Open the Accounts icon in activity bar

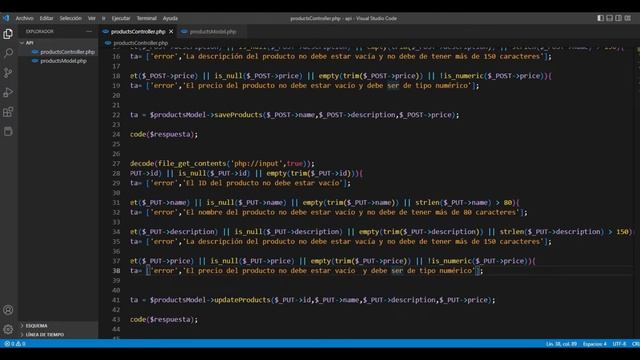8,310
